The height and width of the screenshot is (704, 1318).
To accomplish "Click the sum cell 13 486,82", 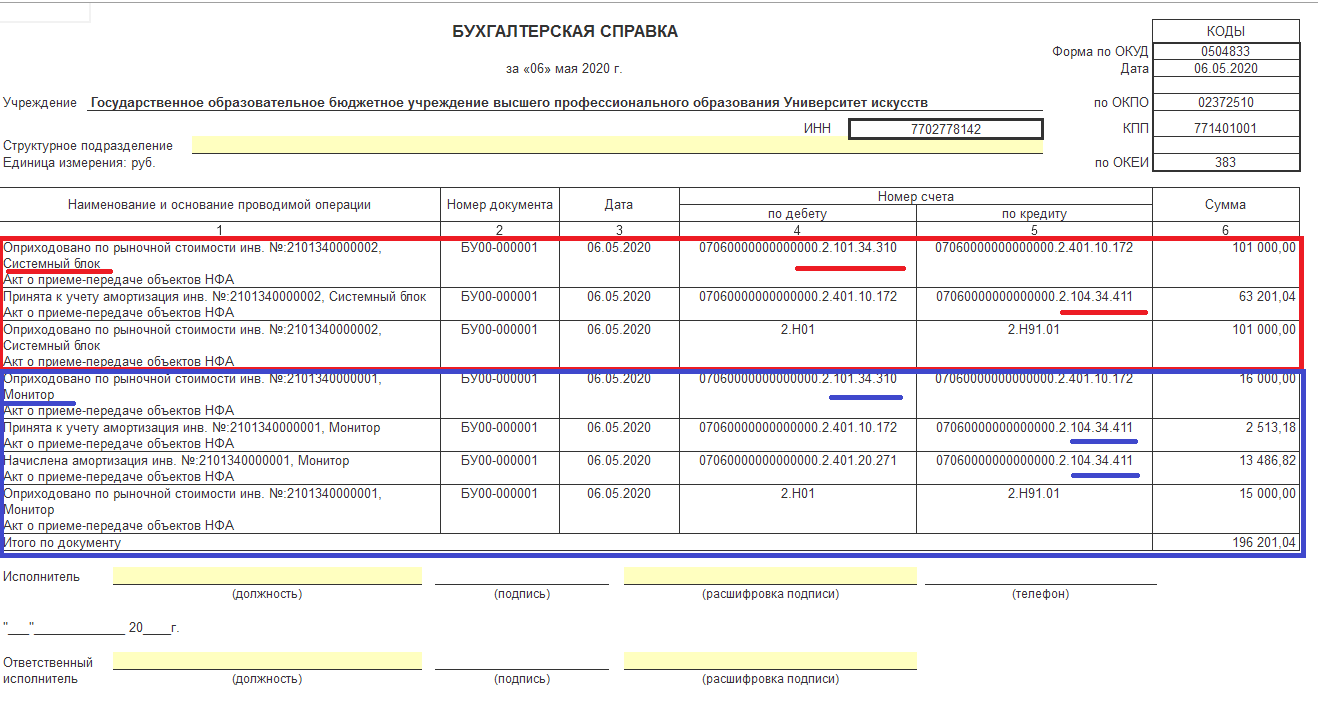I will coord(1226,468).
